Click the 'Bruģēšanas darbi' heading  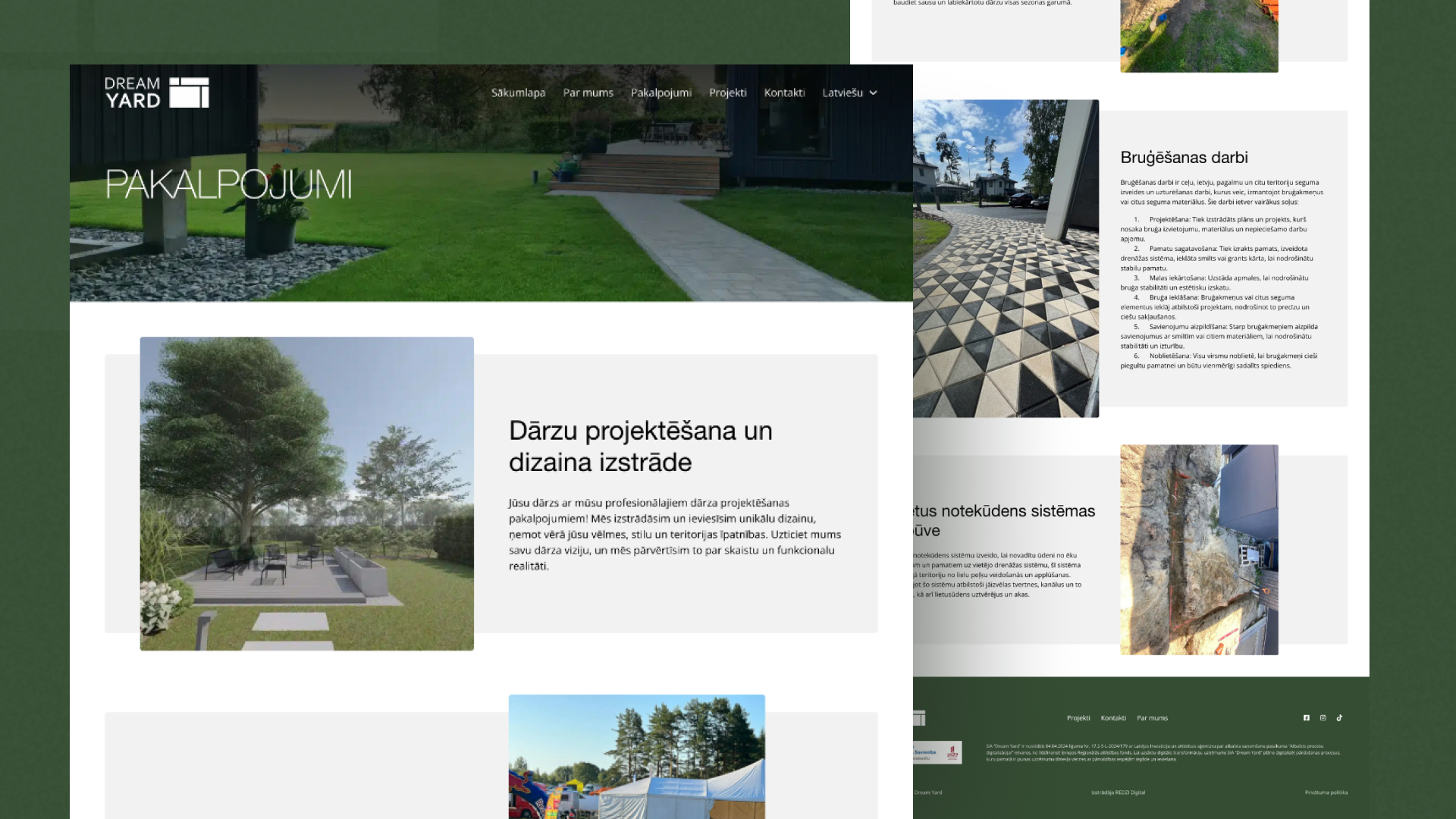[1184, 157]
